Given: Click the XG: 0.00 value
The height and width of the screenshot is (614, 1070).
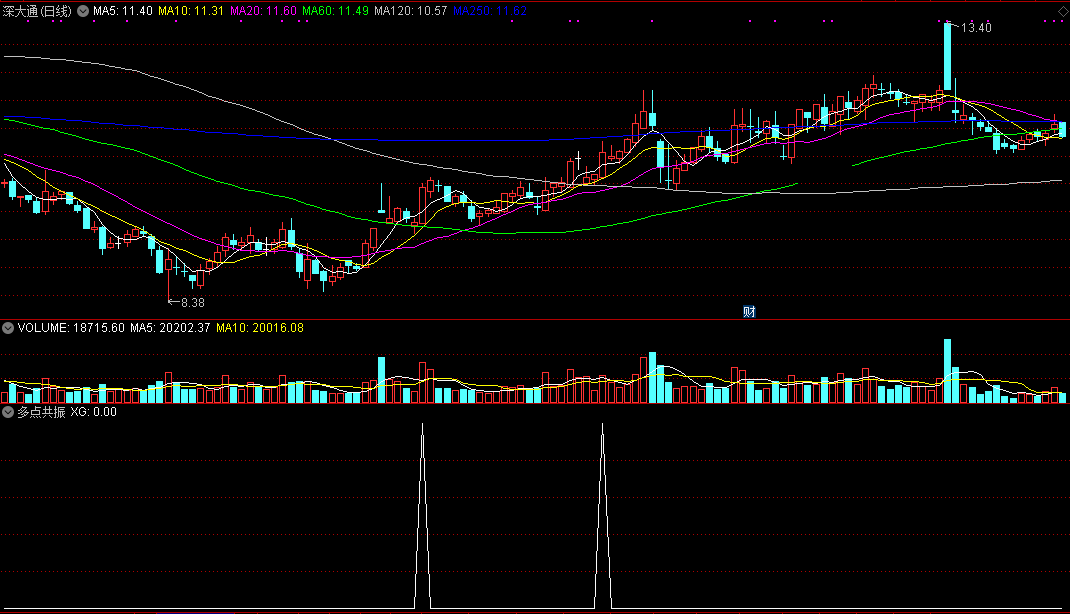Looking at the screenshot, I should coord(93,412).
